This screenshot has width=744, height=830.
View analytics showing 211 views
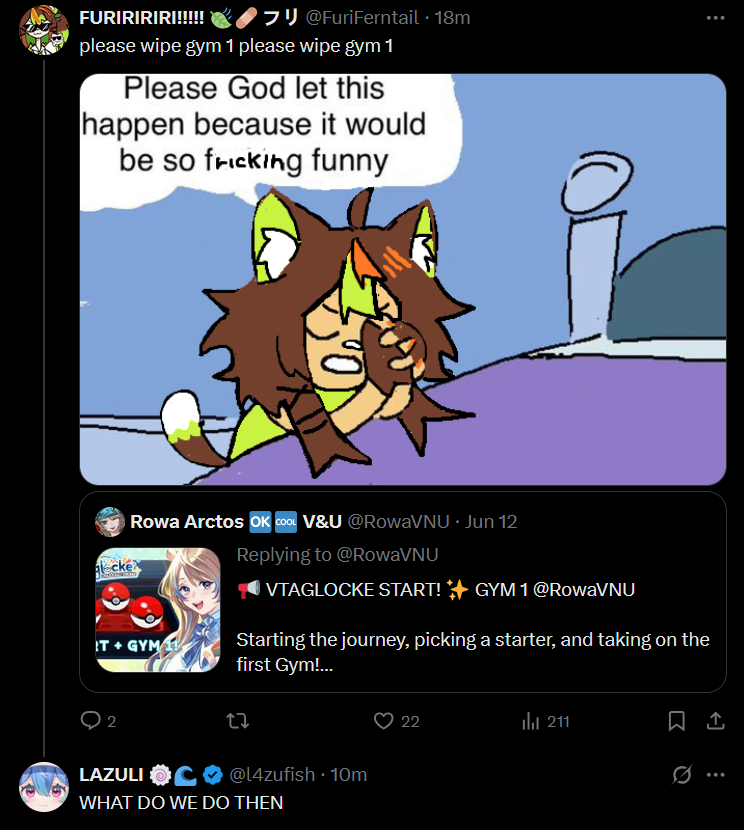pos(533,720)
